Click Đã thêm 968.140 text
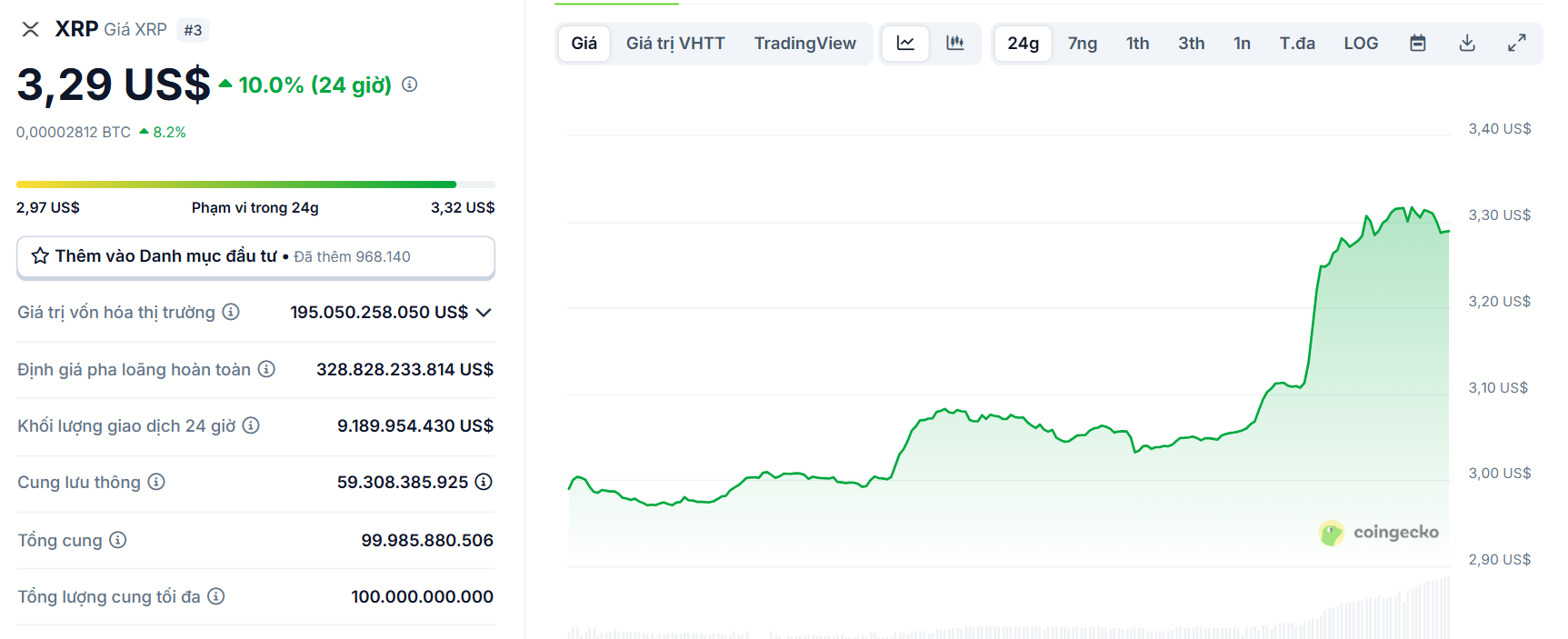1568x639 pixels. pyautogui.click(x=352, y=257)
